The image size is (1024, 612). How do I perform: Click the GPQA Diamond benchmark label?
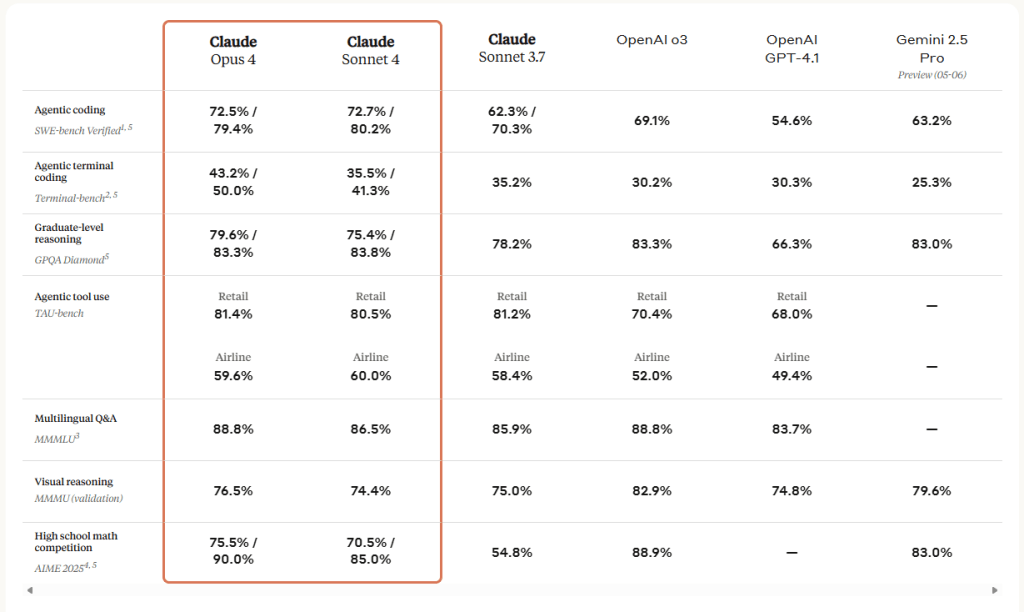click(72, 258)
